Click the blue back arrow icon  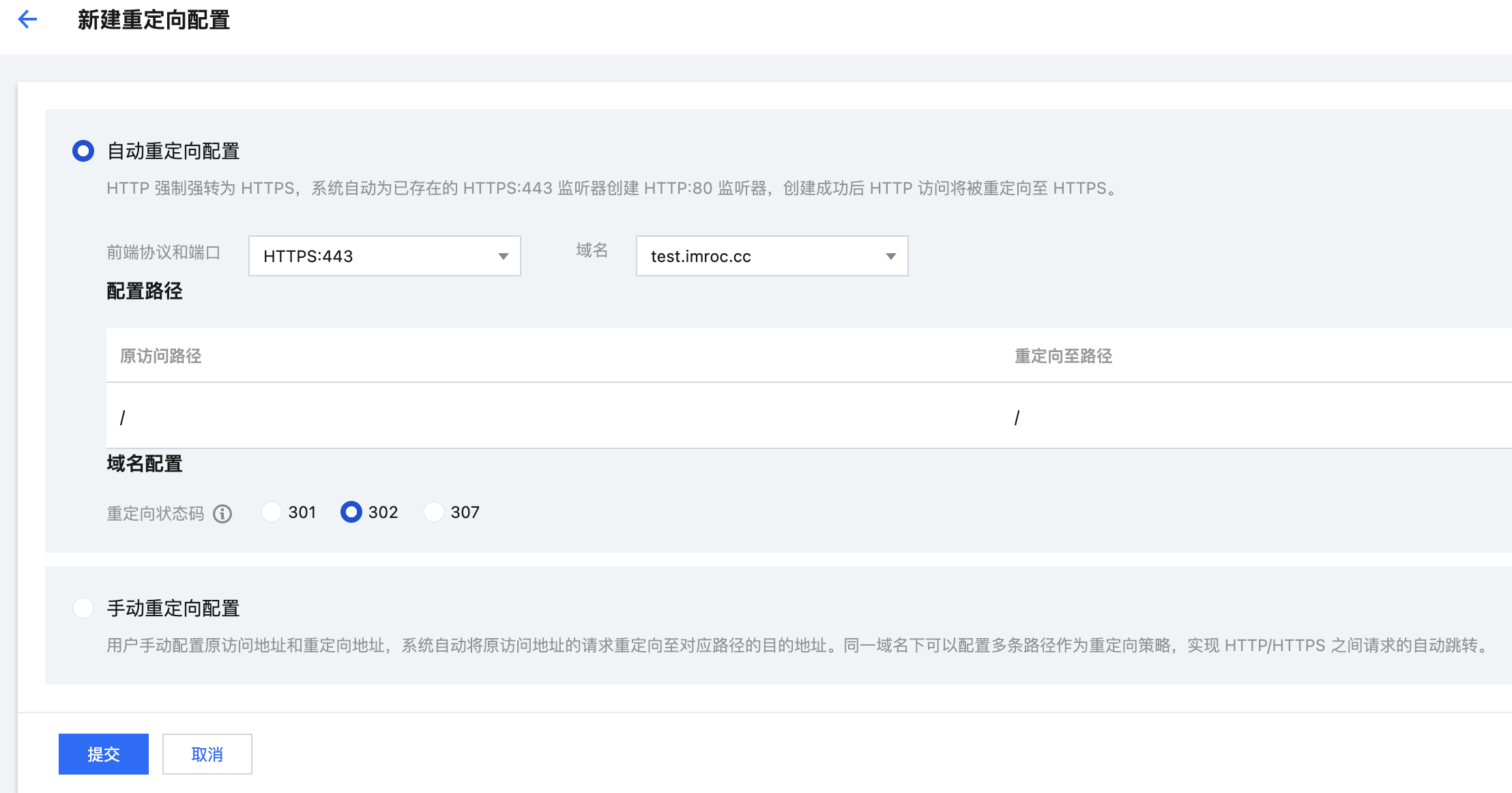[x=27, y=19]
